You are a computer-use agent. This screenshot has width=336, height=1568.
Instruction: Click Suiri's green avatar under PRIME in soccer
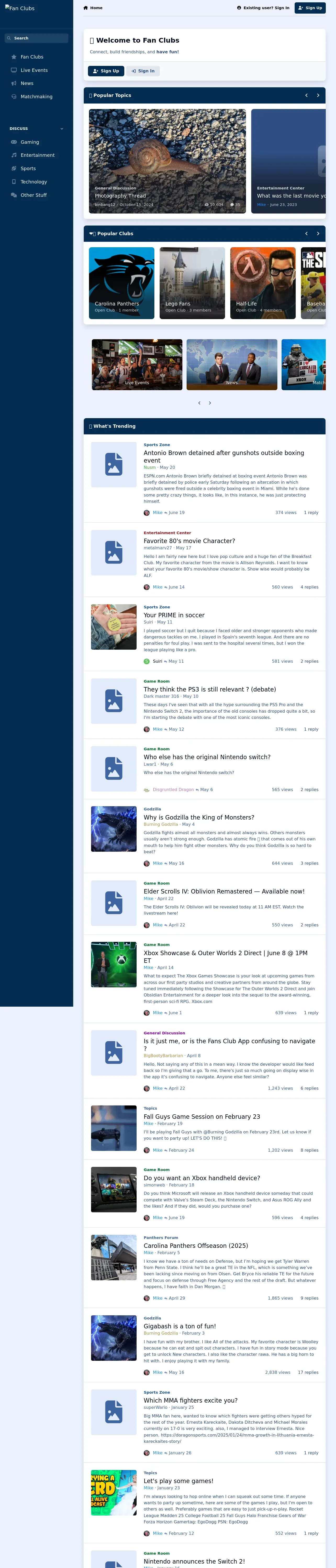coord(146,661)
